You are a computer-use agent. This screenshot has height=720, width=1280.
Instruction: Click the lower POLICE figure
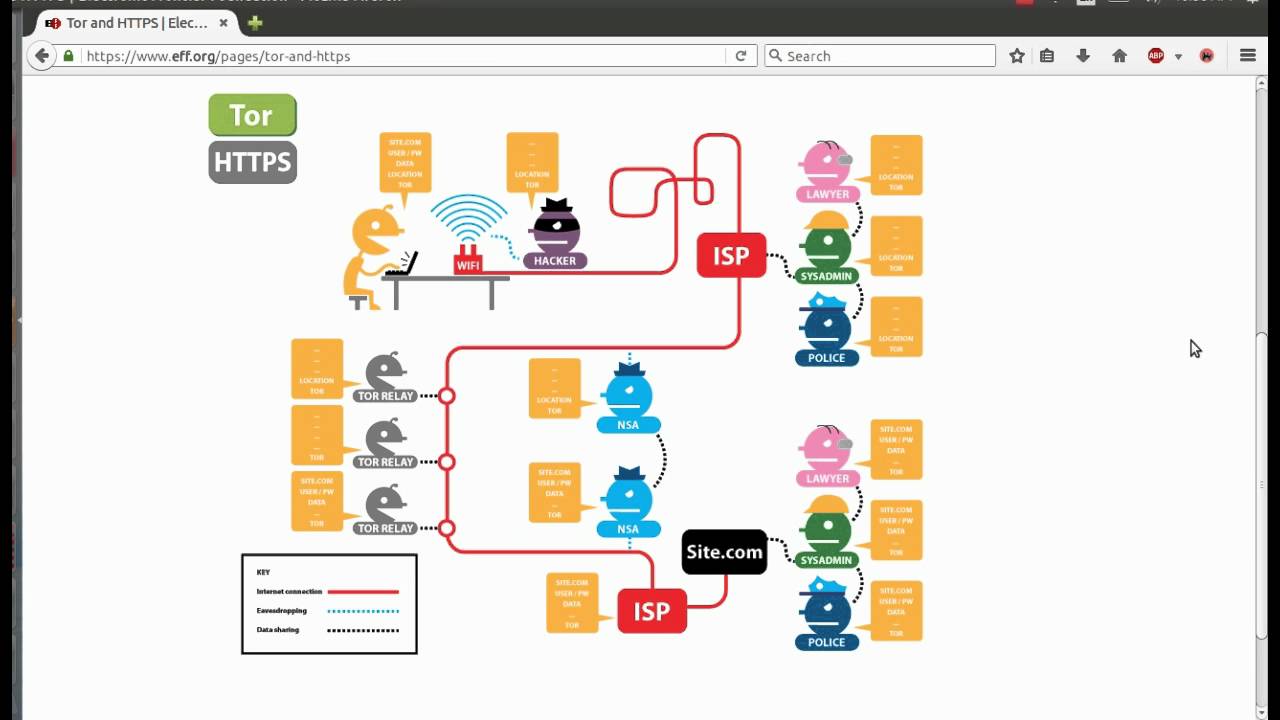(827, 614)
